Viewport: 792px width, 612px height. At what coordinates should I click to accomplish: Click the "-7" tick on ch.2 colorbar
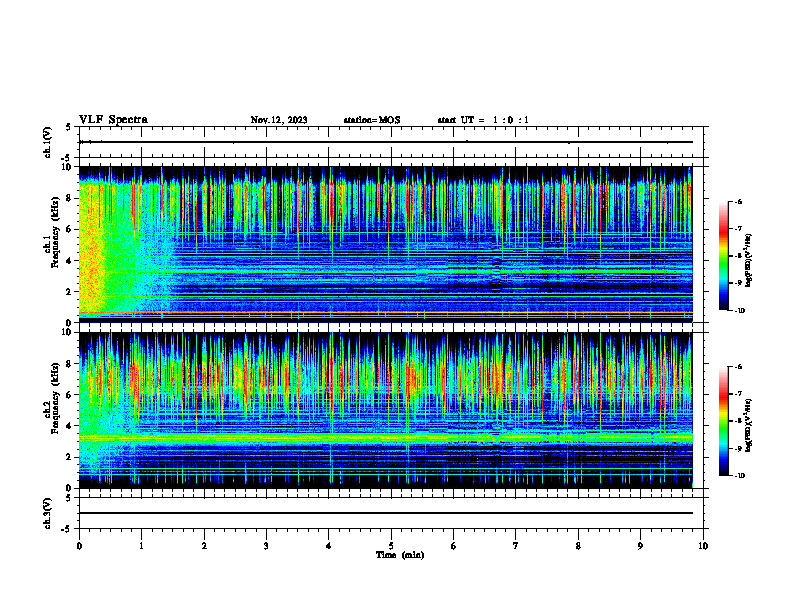pos(738,394)
